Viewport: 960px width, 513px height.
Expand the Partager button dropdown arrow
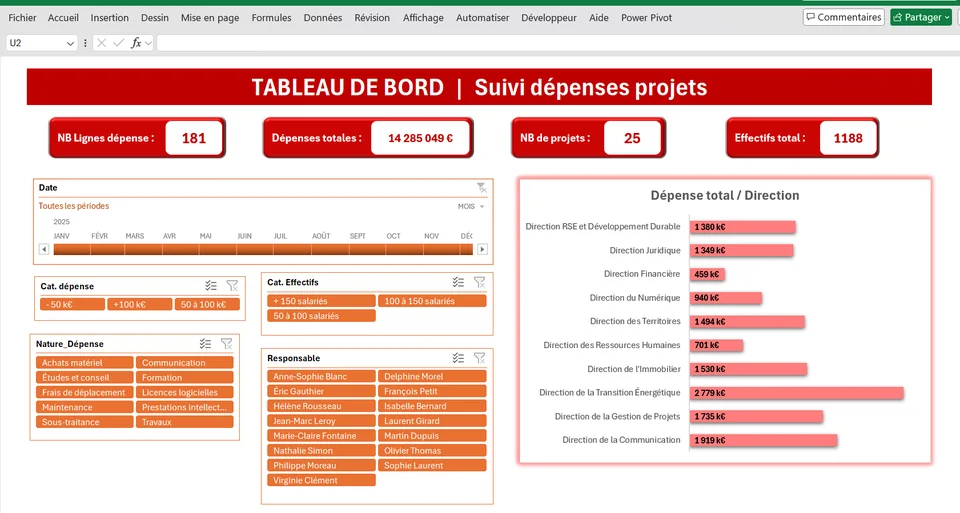[x=947, y=18]
